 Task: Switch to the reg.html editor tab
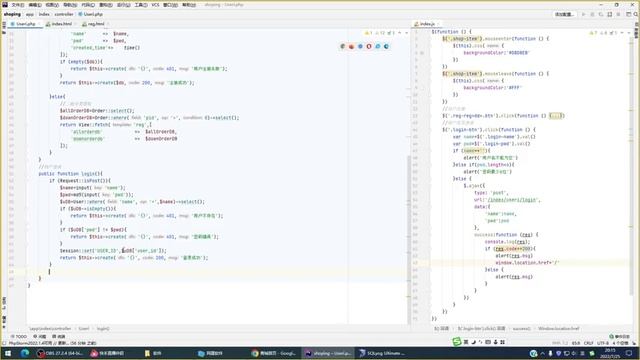[96, 24]
